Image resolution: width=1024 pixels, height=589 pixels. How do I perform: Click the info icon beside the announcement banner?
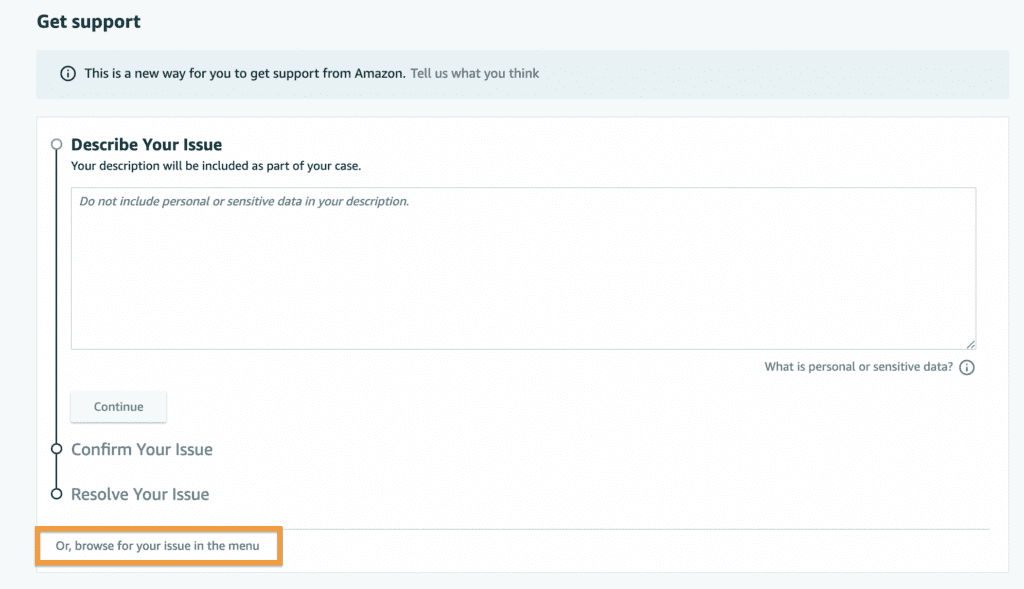pos(67,73)
